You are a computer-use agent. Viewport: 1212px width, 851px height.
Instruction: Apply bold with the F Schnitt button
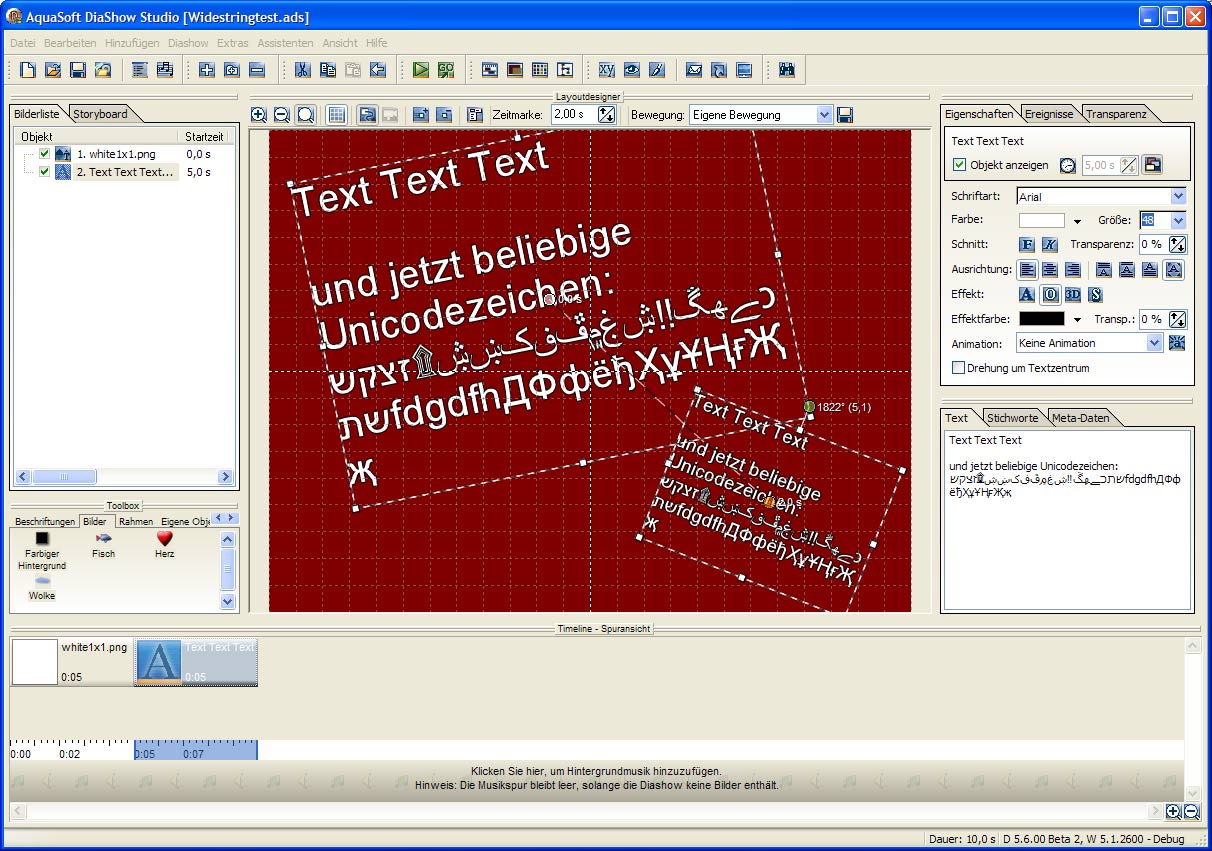point(1026,244)
